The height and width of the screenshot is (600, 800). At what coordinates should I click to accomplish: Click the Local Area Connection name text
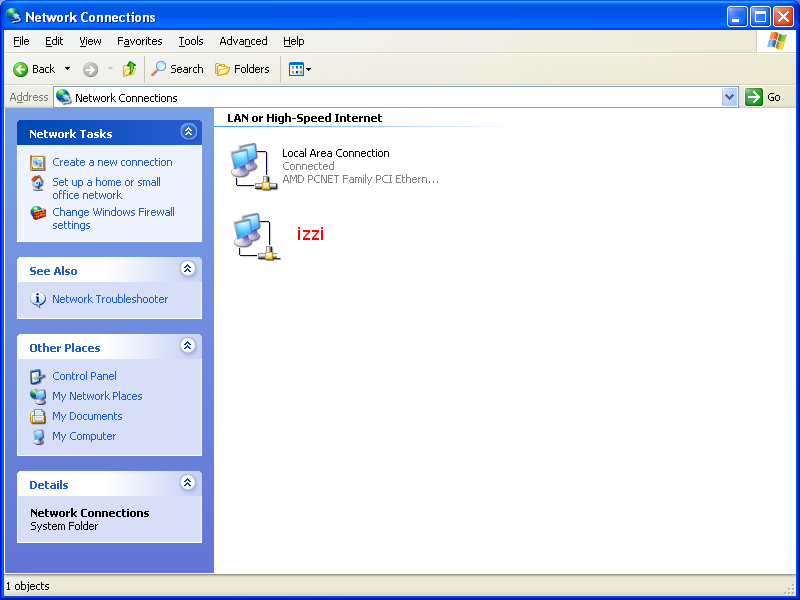click(336, 153)
